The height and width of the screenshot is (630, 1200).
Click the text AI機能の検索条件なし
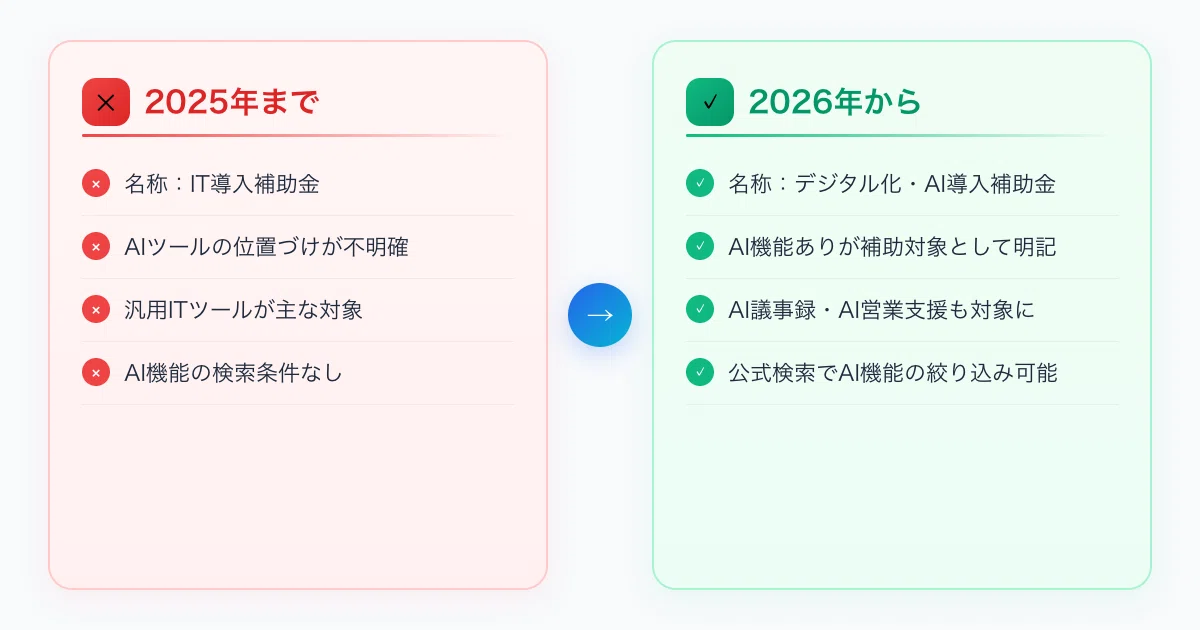[233, 373]
